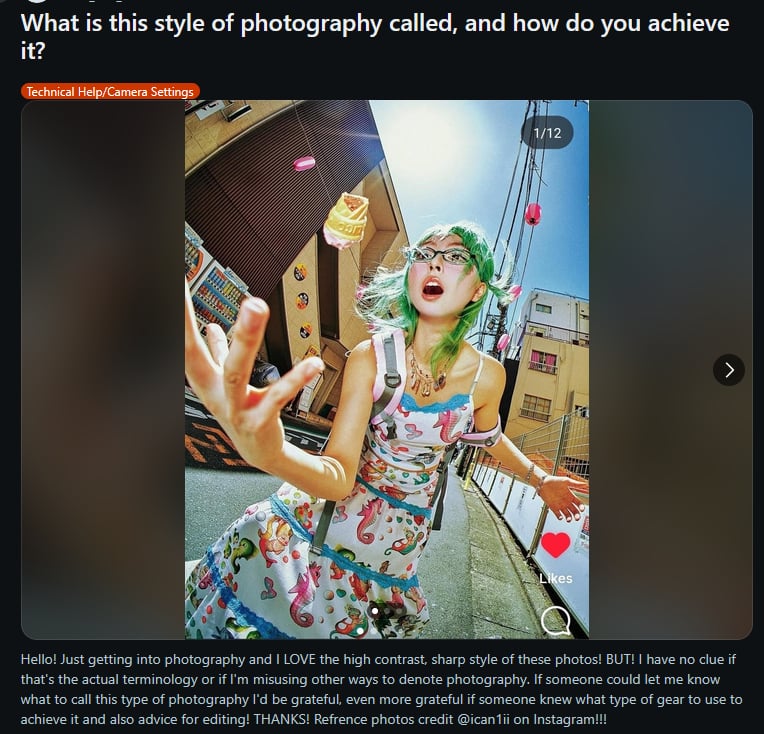Jump to the third carousel dot

pos(398,611)
